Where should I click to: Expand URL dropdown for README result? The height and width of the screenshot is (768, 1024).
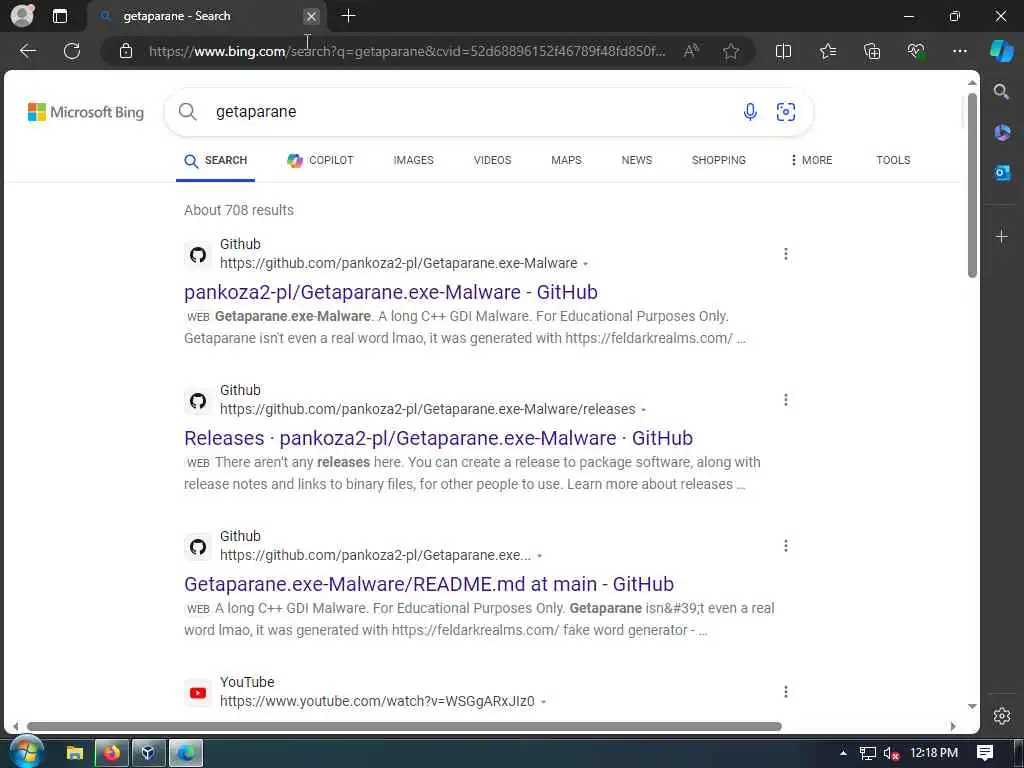point(539,556)
